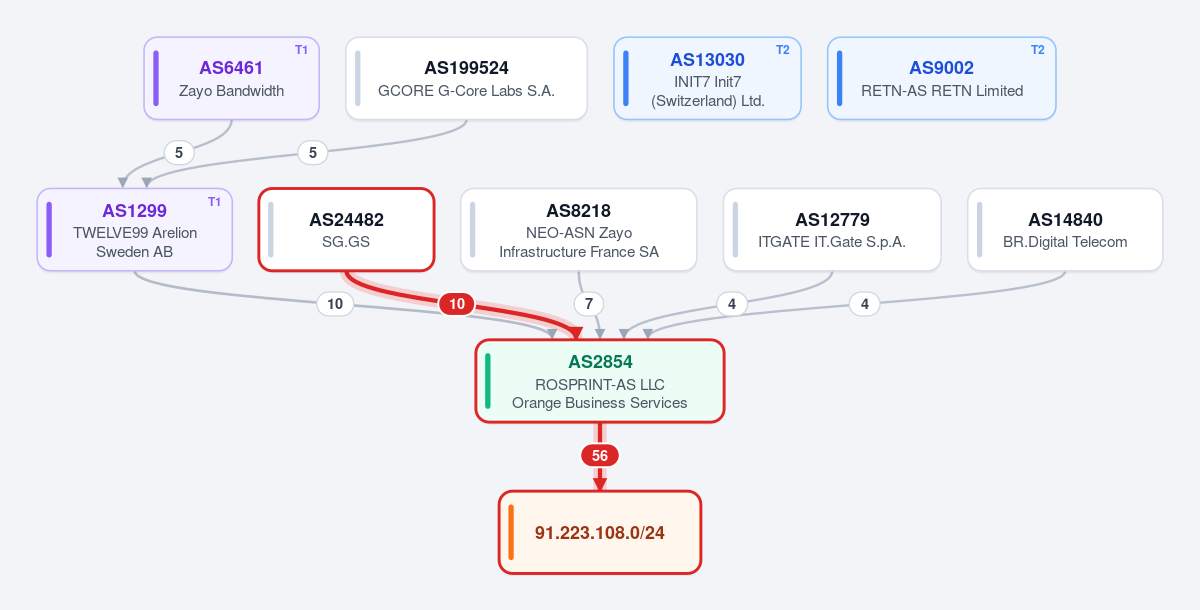
Task: Click the 4 badge below AS14840
Action: point(865,304)
